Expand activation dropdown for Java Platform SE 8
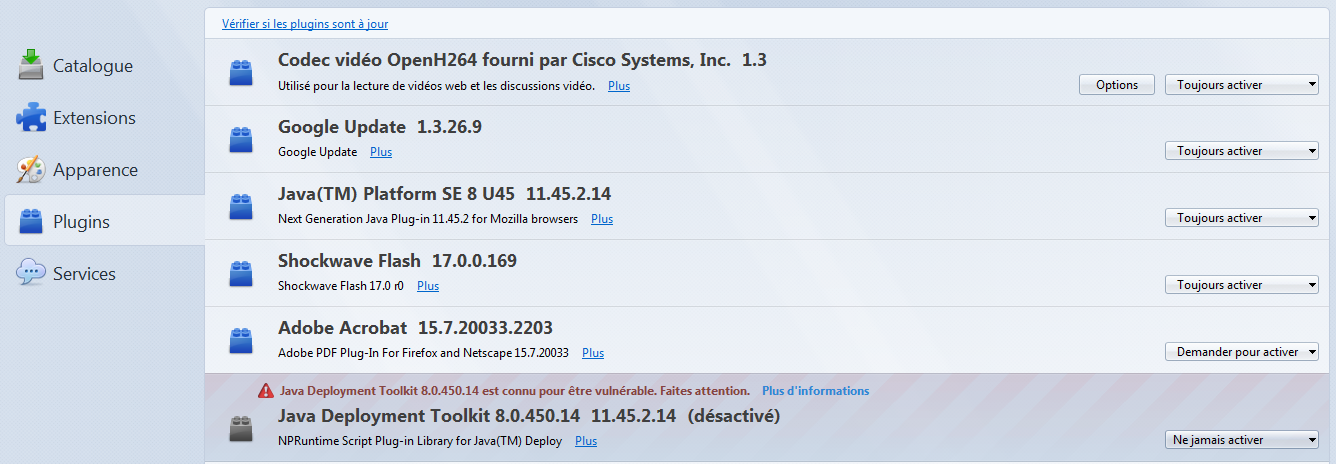The image size is (1336, 464). tap(1242, 218)
